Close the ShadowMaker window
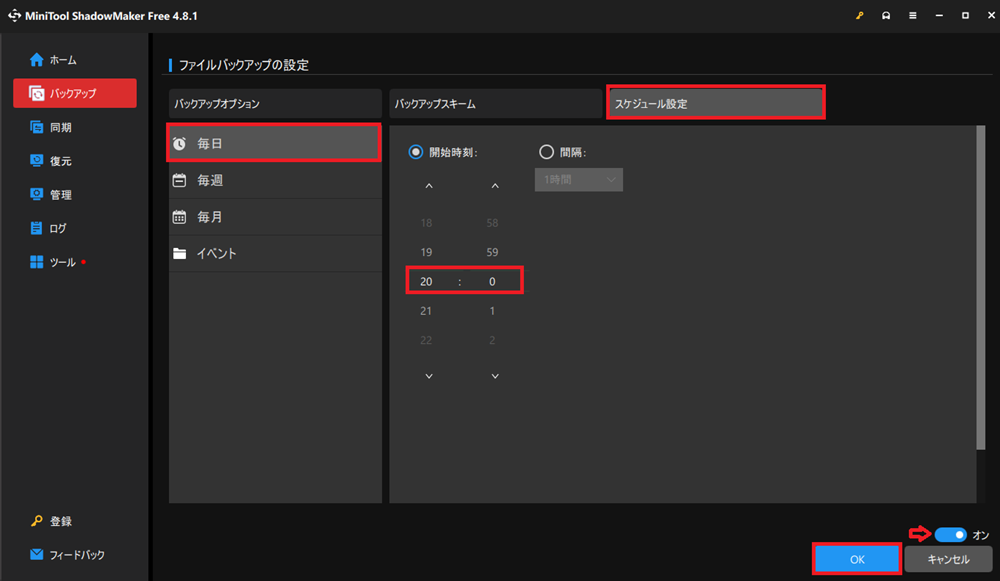 click(991, 15)
